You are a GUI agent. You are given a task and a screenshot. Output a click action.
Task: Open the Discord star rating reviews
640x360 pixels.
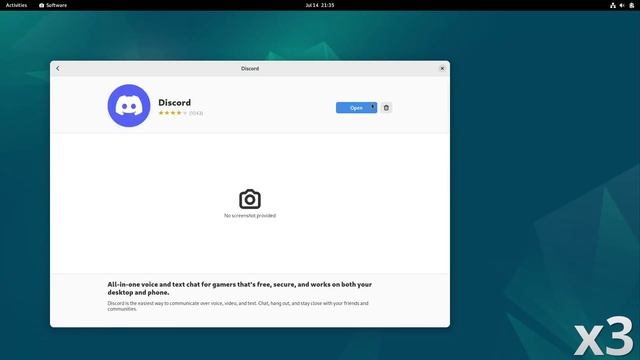coord(173,113)
